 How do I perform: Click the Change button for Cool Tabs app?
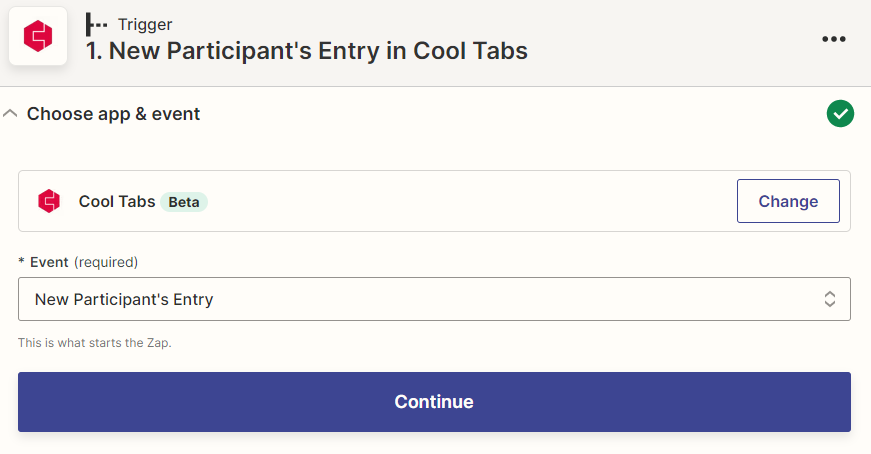tap(788, 201)
